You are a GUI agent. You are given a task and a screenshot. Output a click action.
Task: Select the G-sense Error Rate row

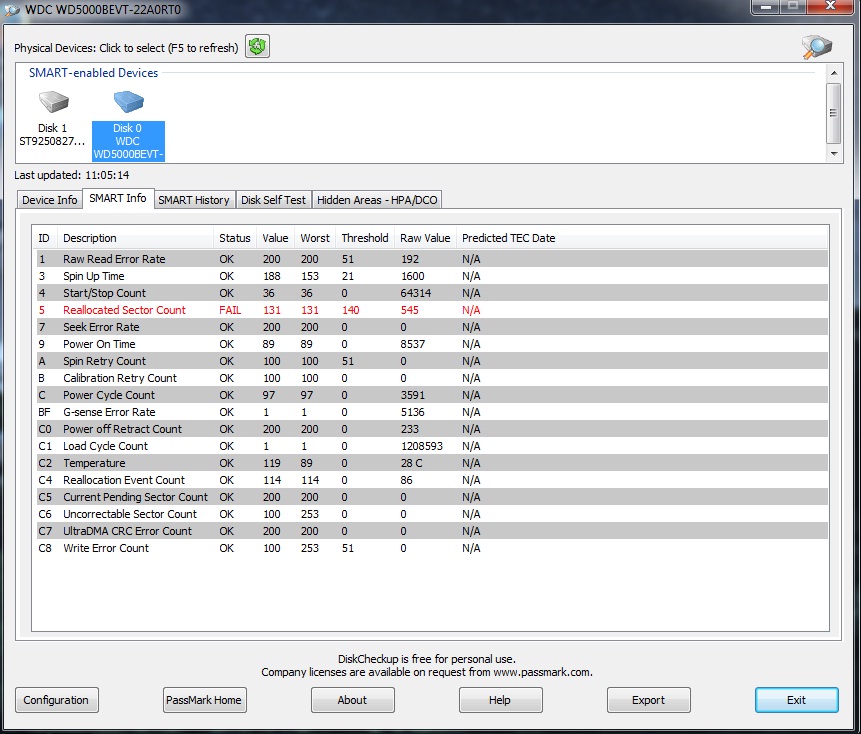[432, 412]
